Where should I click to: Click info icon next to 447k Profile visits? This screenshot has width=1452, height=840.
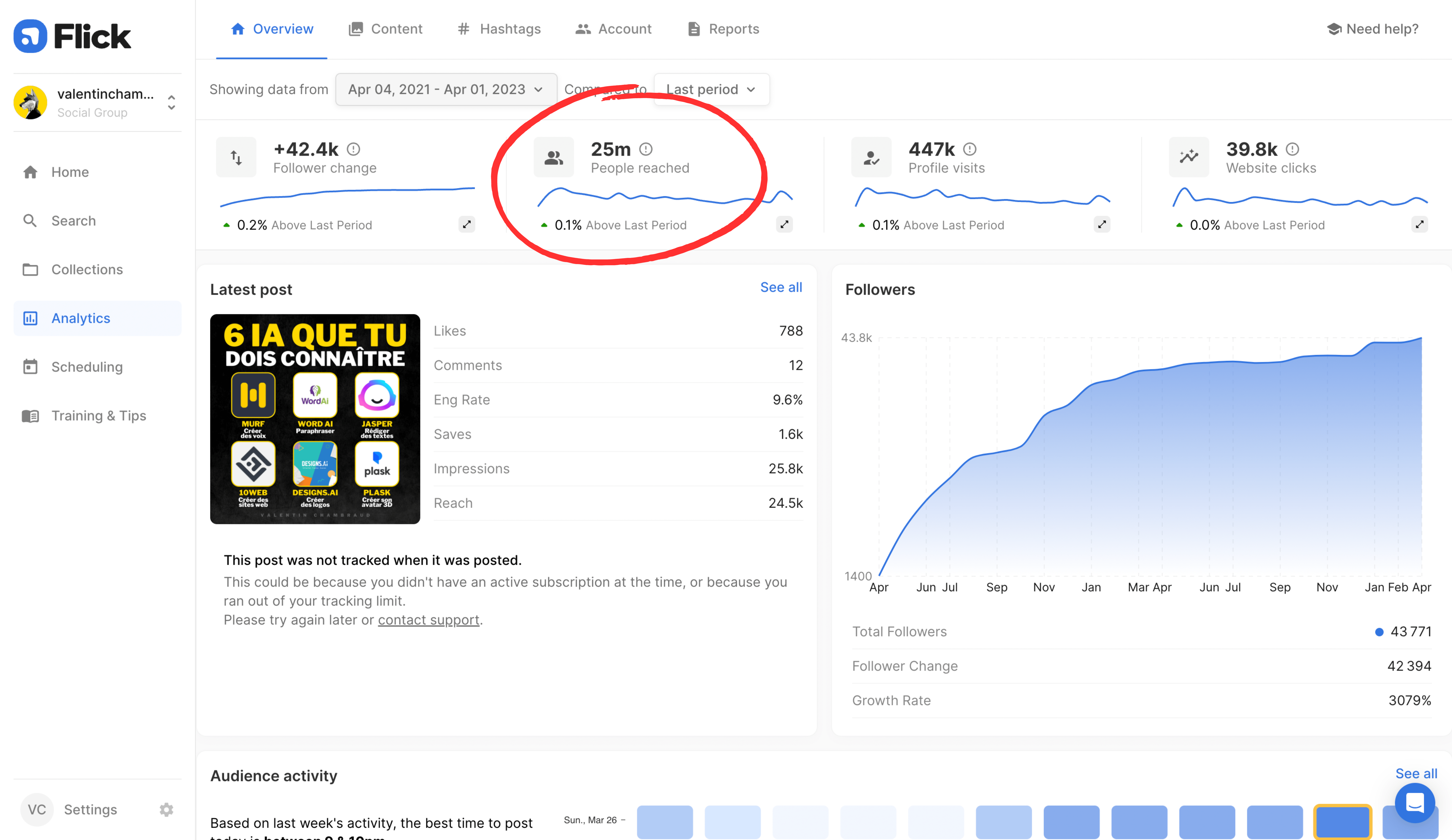click(970, 149)
